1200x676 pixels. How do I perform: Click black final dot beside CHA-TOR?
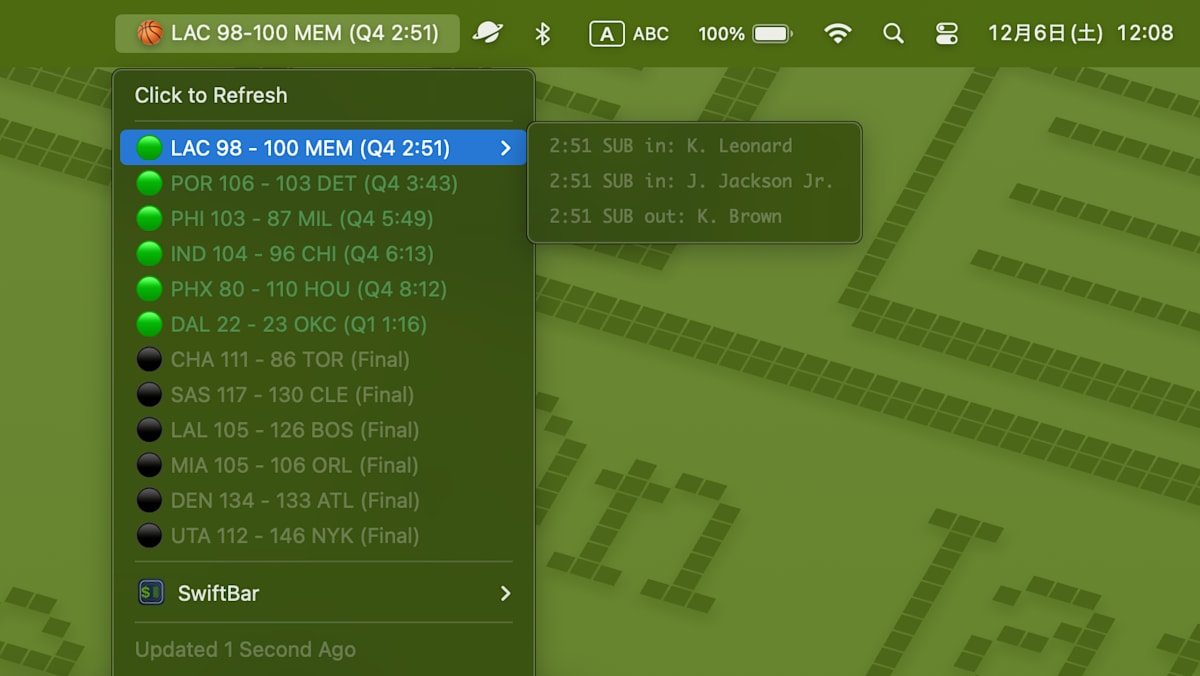(149, 359)
